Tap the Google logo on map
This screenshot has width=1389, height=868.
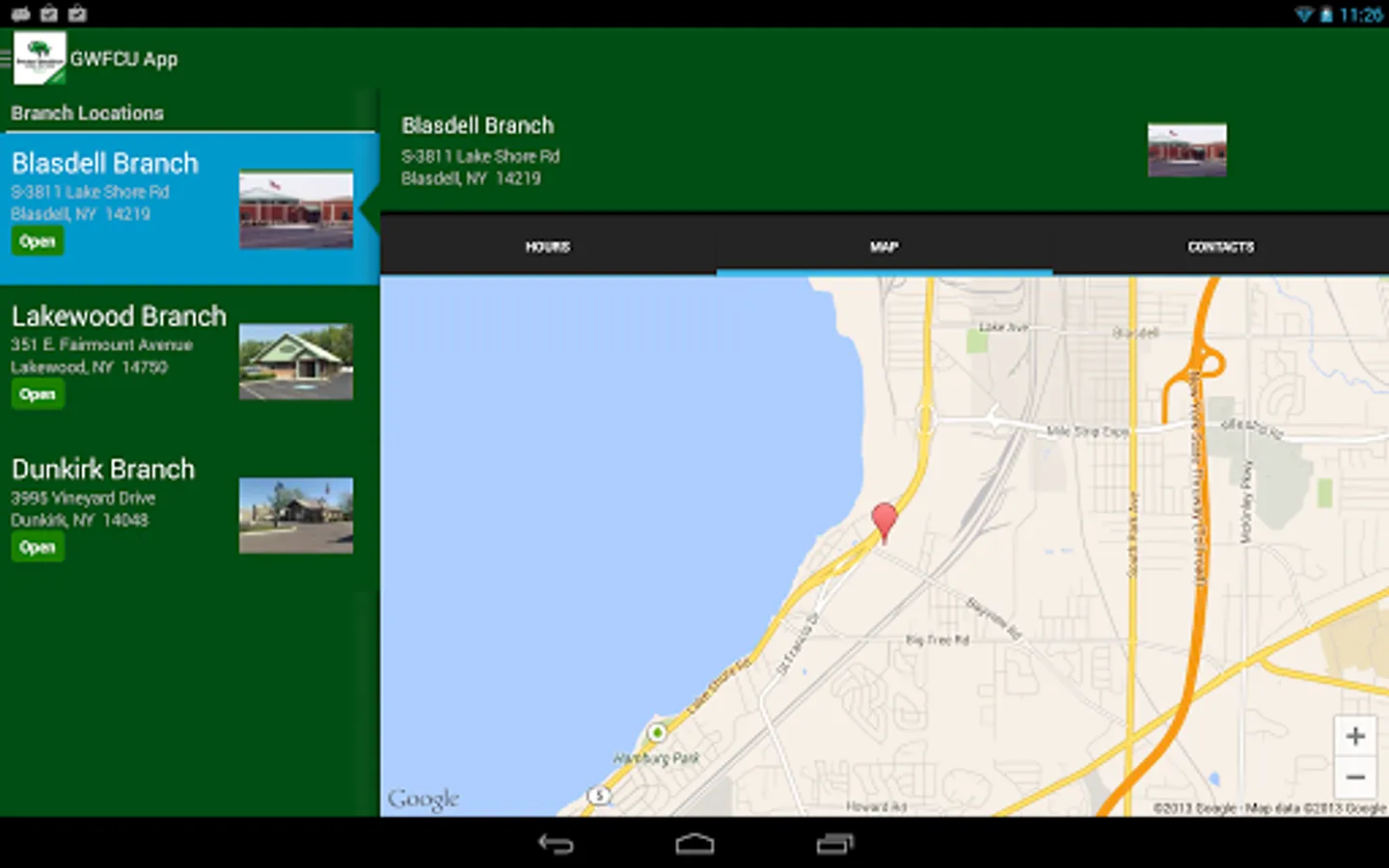pos(422,800)
